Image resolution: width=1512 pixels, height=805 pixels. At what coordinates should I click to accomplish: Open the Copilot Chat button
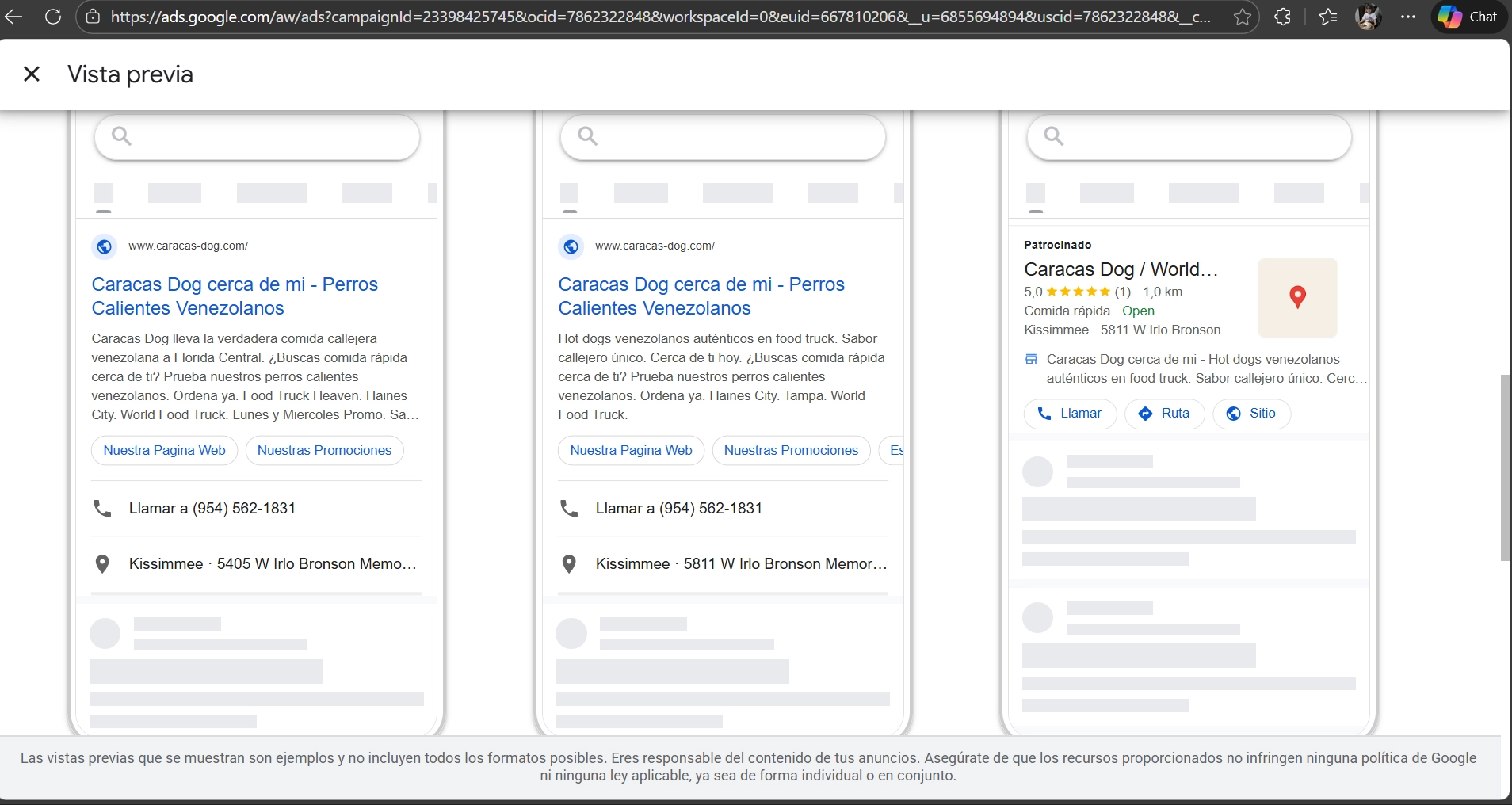point(1467,17)
